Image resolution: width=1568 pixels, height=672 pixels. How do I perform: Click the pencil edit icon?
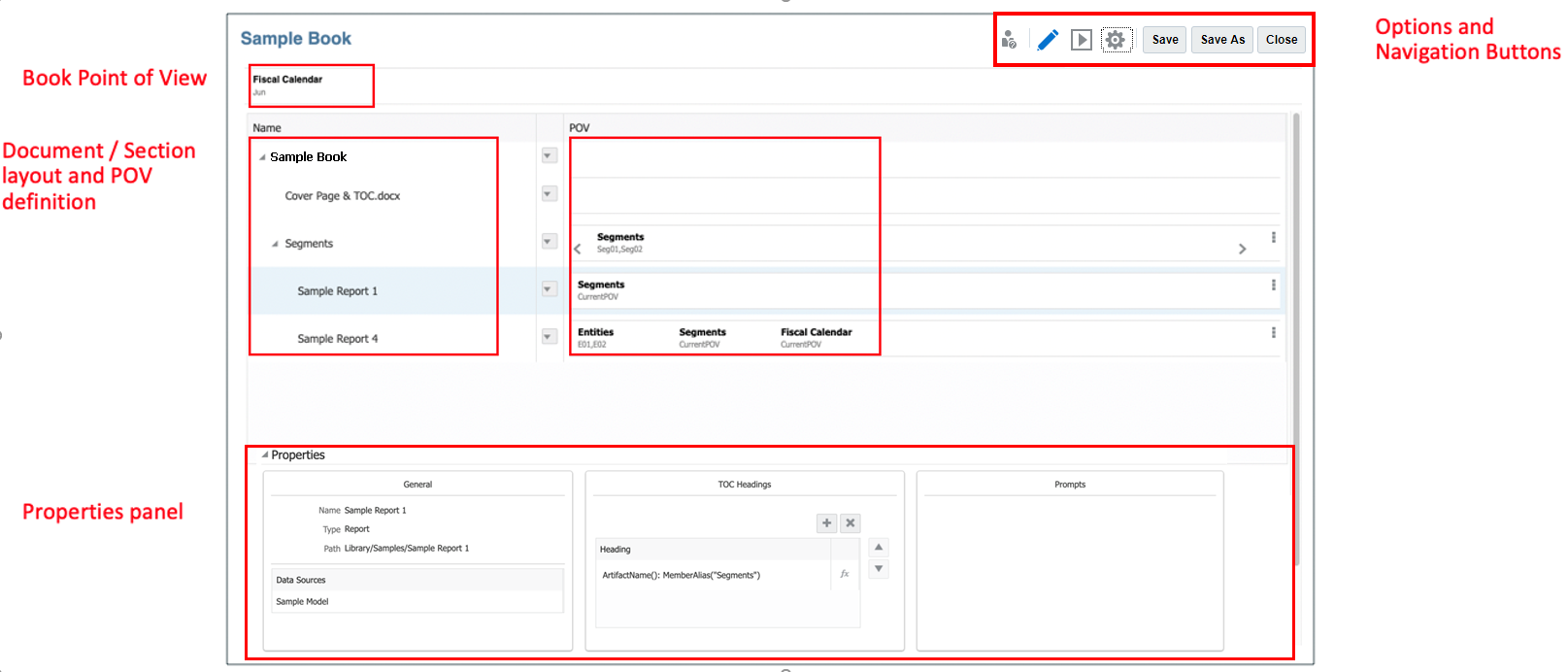point(1048,40)
